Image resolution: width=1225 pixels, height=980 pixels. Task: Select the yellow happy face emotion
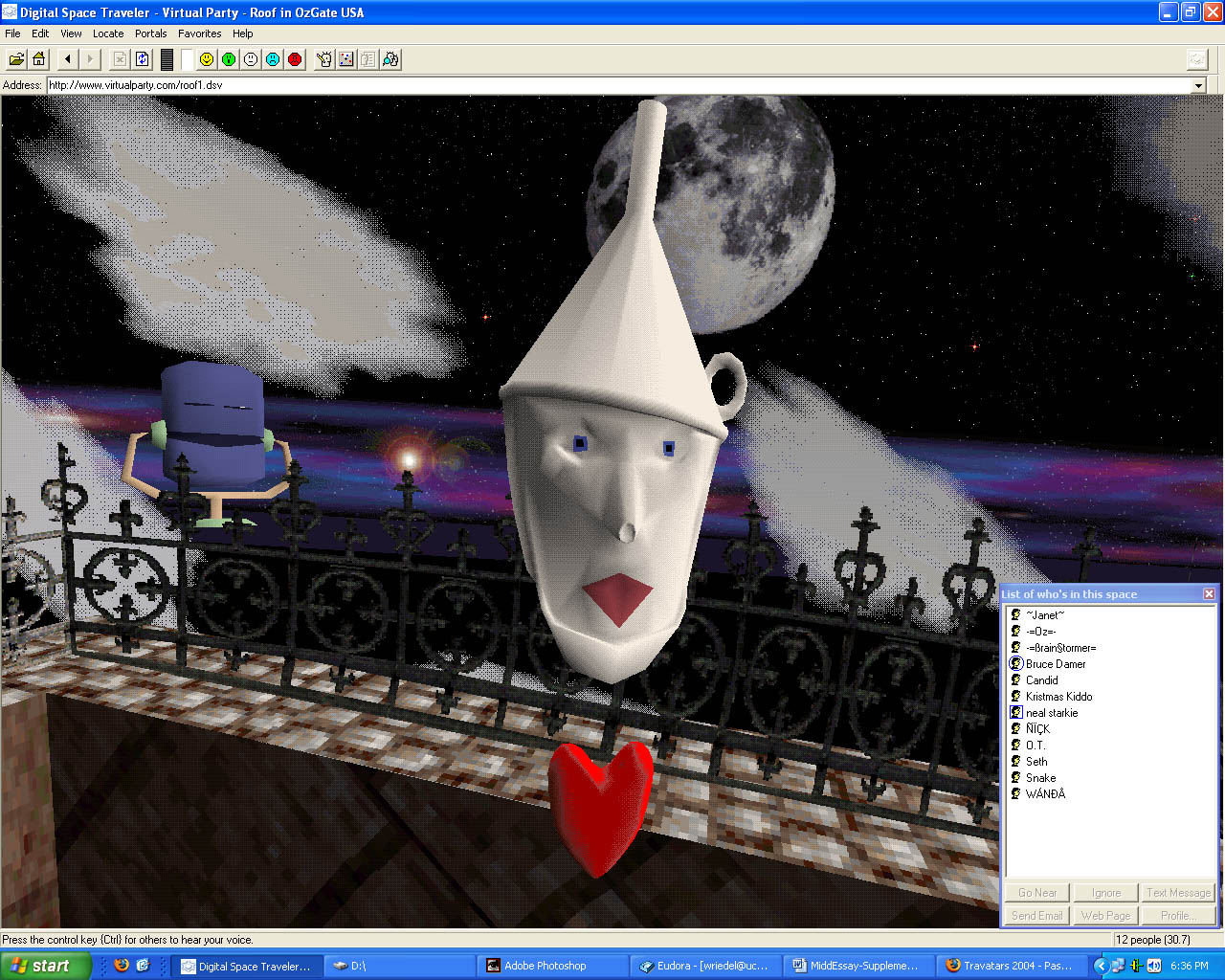click(207, 59)
